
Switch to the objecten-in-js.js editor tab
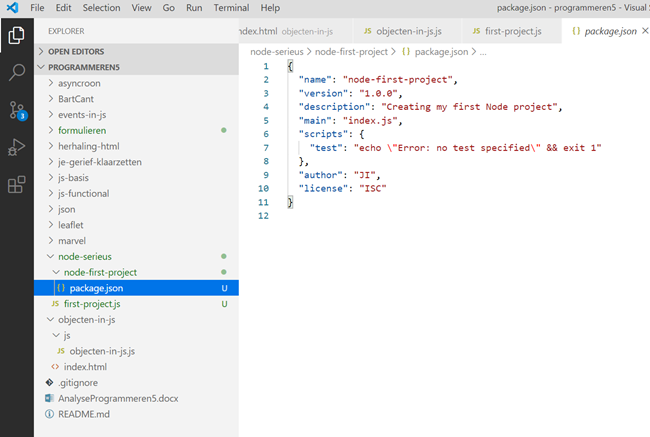click(x=407, y=31)
